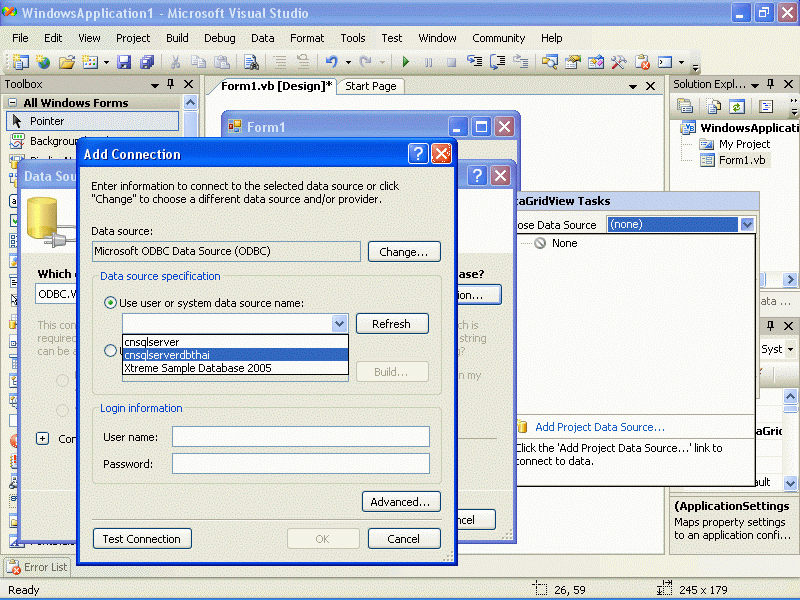This screenshot has height=600, width=800.
Task: Open the Debug menu
Action: [x=220, y=38]
